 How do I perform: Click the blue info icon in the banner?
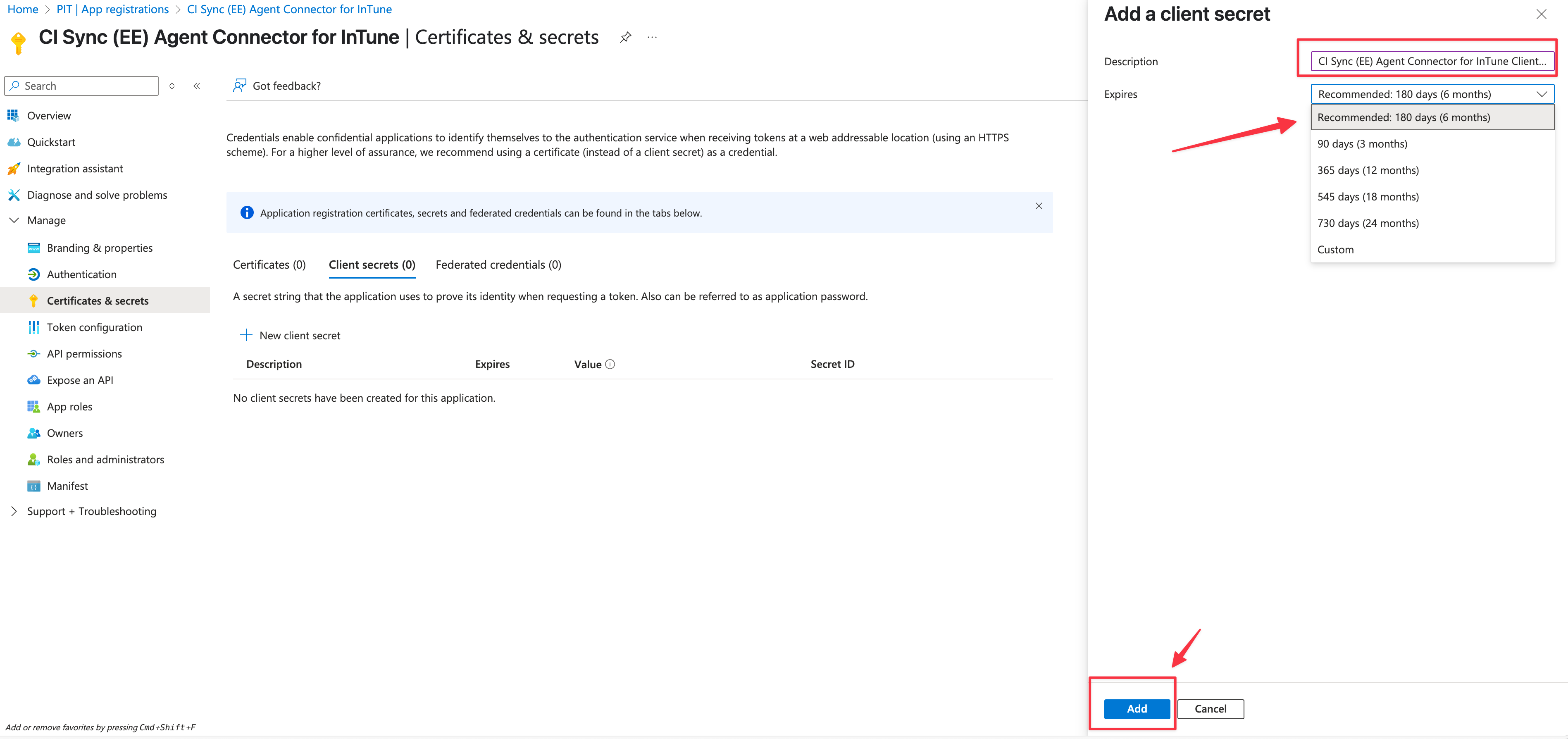click(246, 212)
